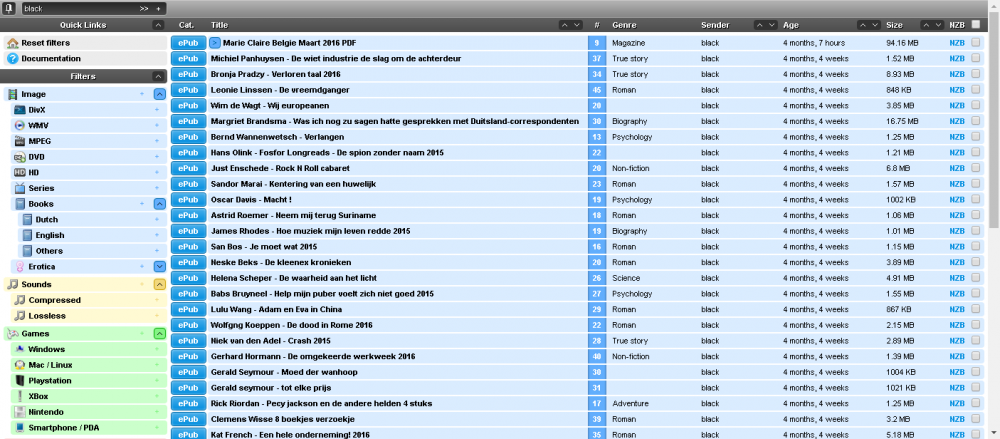Click the DVD filter icon
This screenshot has width=1000, height=439.
(x=20, y=157)
